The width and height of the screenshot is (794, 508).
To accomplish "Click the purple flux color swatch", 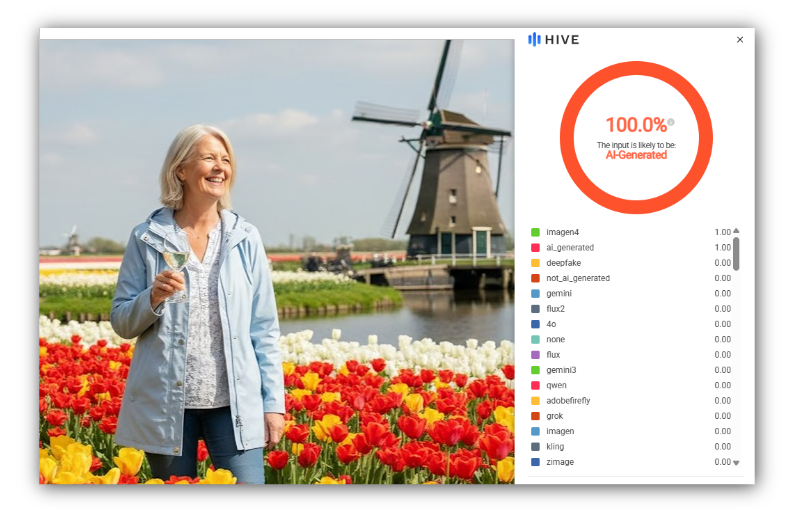I will [x=536, y=355].
